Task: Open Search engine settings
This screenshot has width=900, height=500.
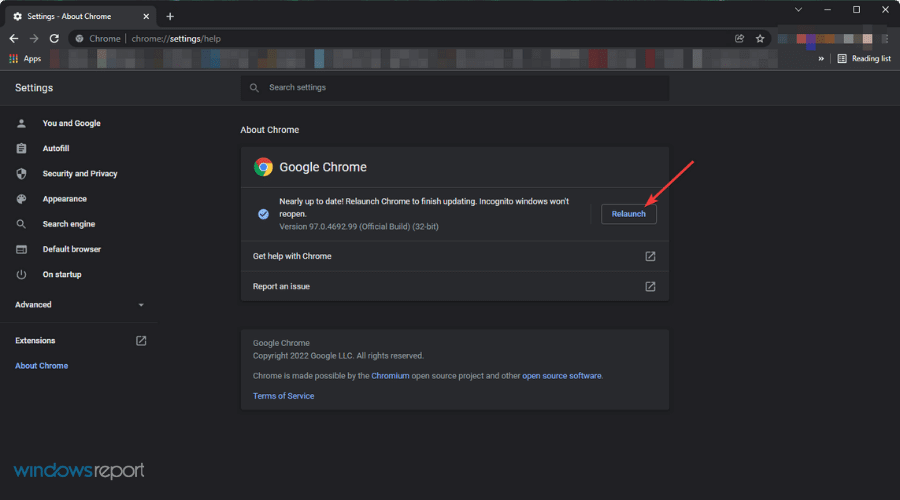Action: pos(69,224)
